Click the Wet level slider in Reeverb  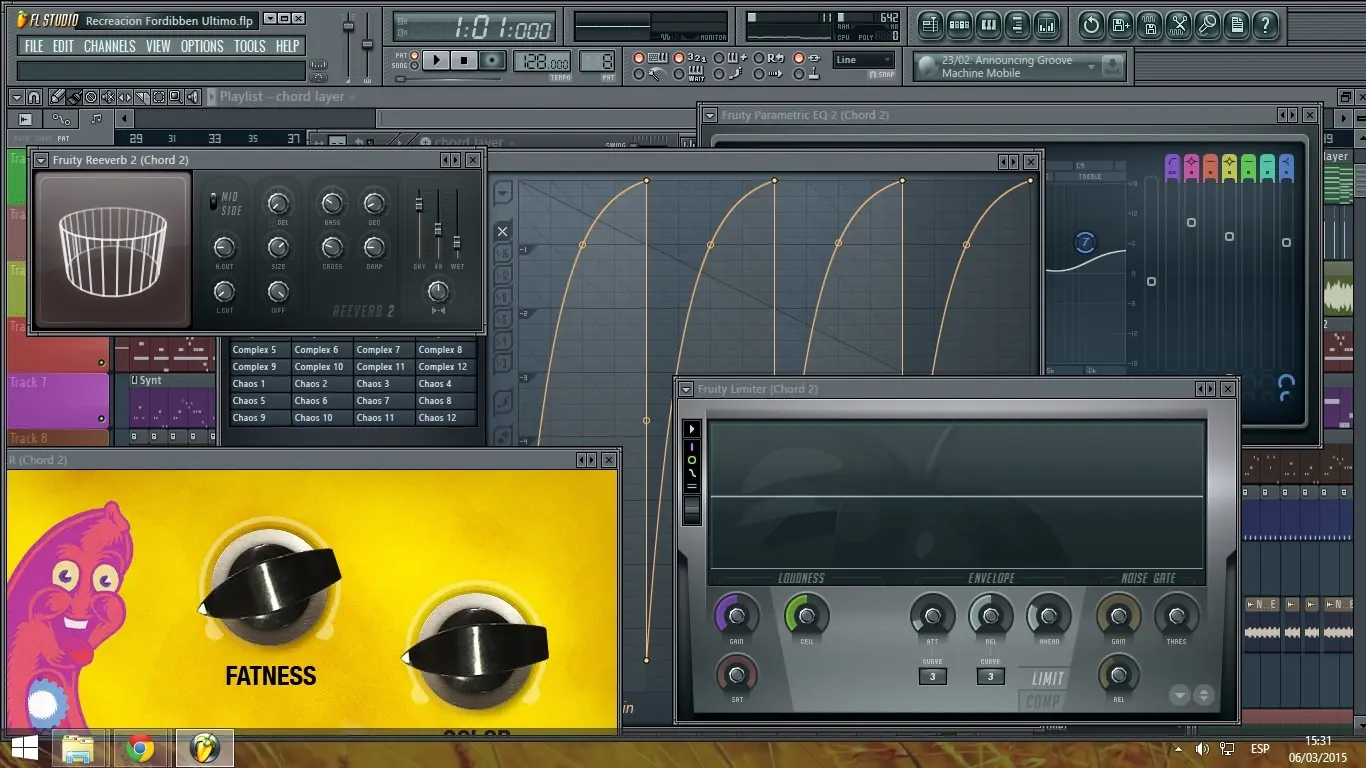click(x=457, y=241)
